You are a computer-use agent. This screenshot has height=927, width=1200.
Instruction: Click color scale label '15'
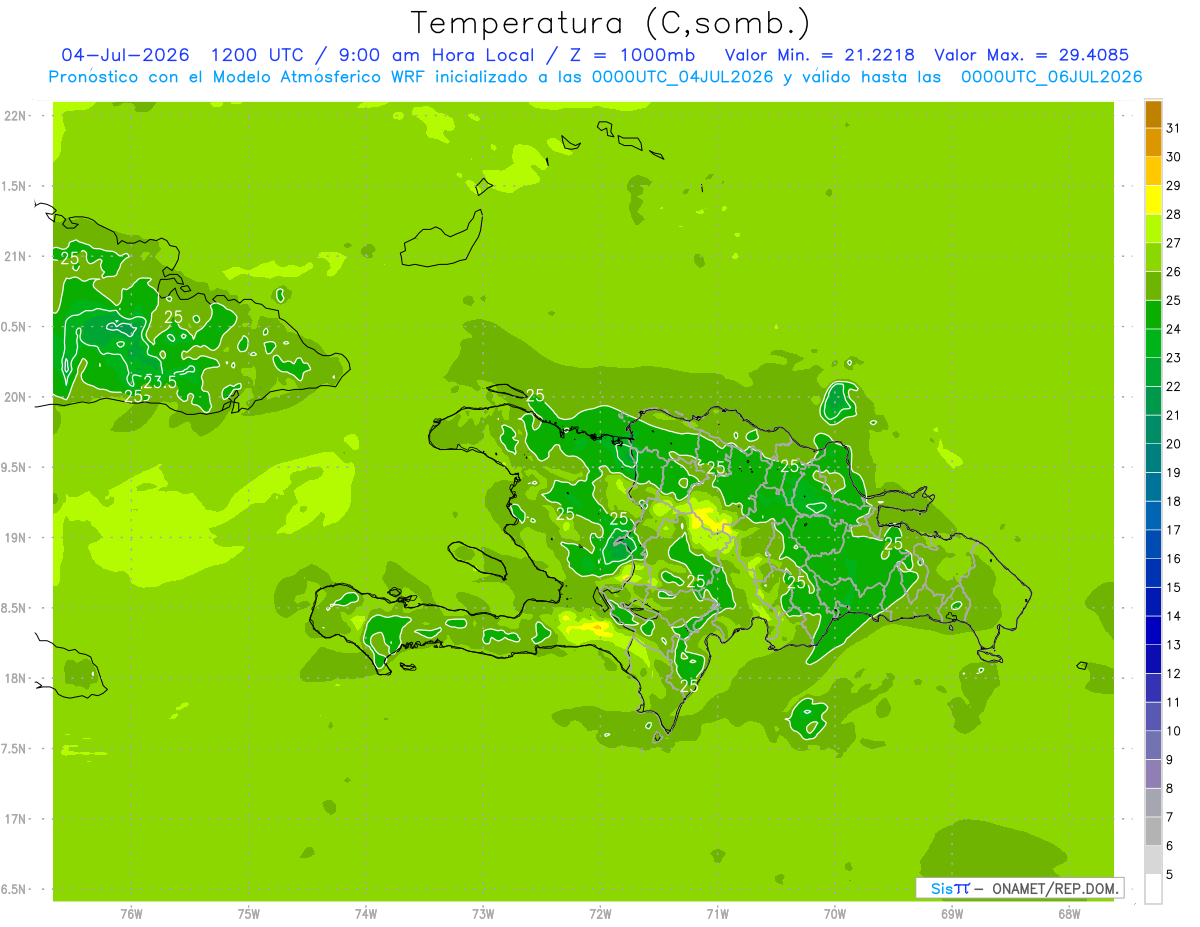click(x=1173, y=587)
